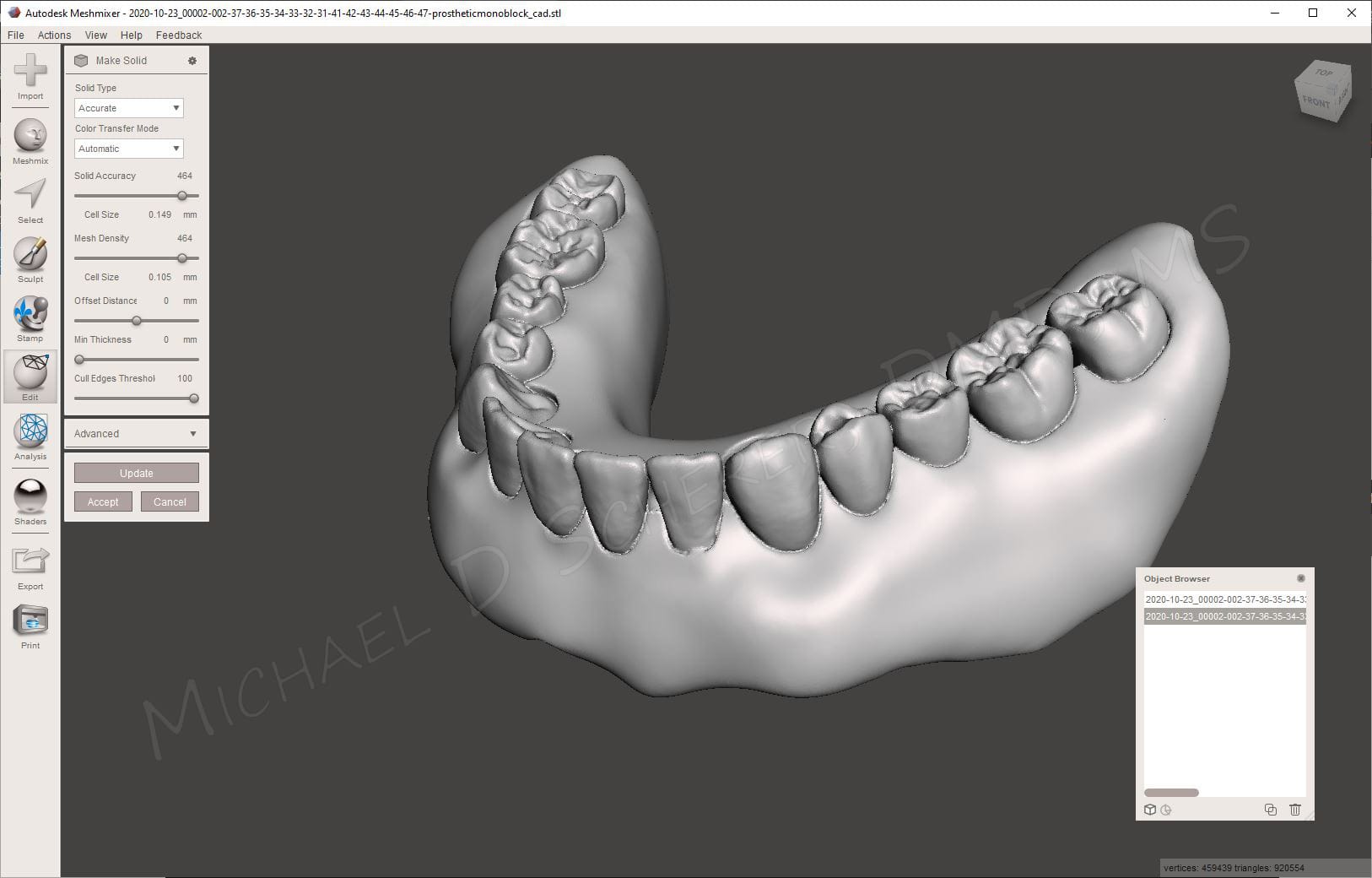Adjust the Mesh Density slider
This screenshot has height=878, width=1372.
coord(182,258)
